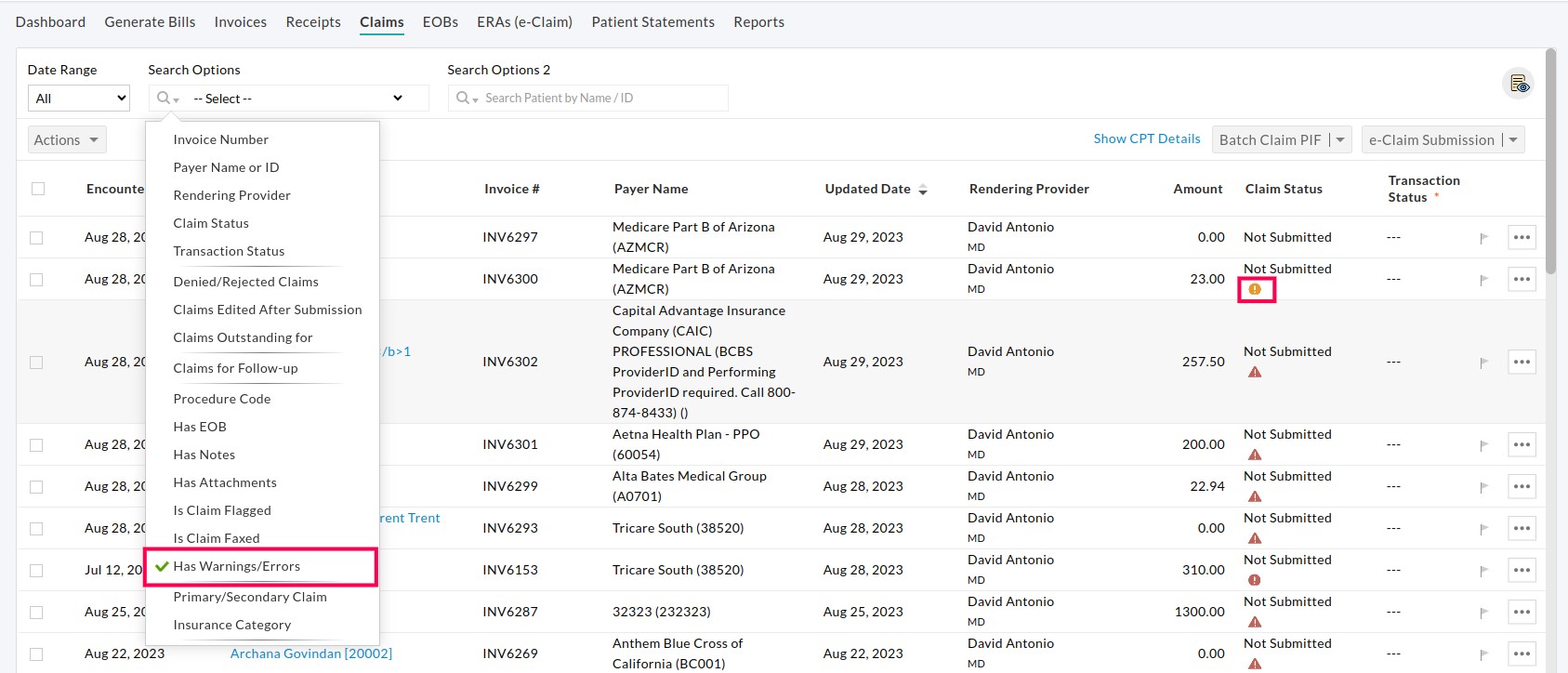Check the INV6287 row checkbox
The image size is (1568, 673).
coord(36,613)
